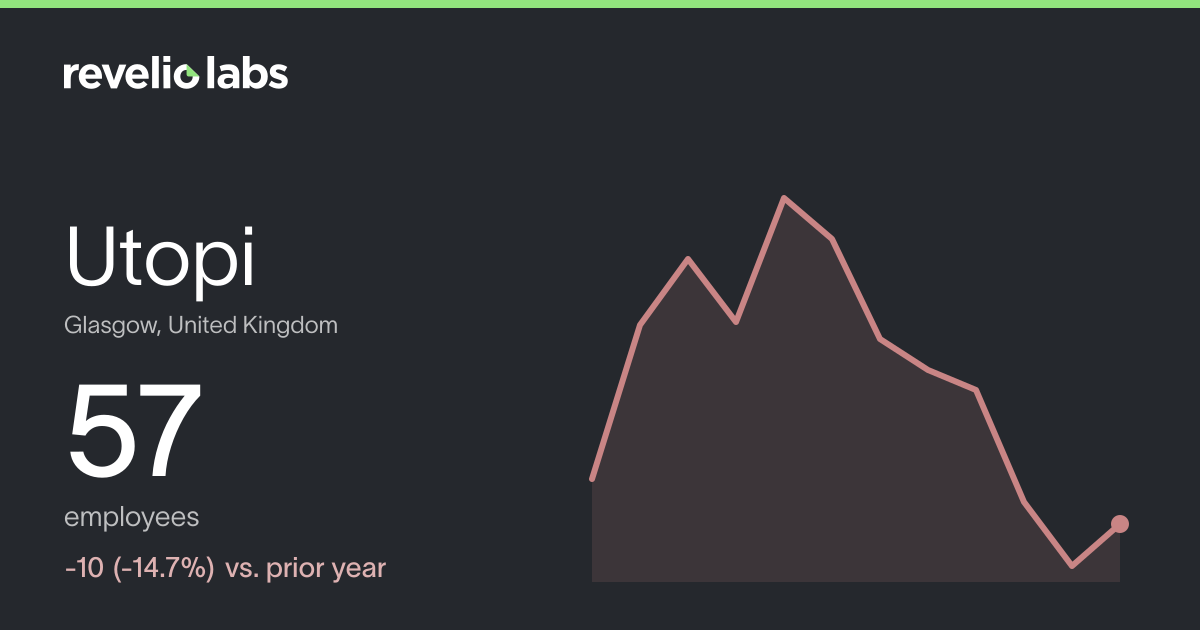The width and height of the screenshot is (1200, 630).
Task: Select the employees label under the count
Action: [132, 518]
